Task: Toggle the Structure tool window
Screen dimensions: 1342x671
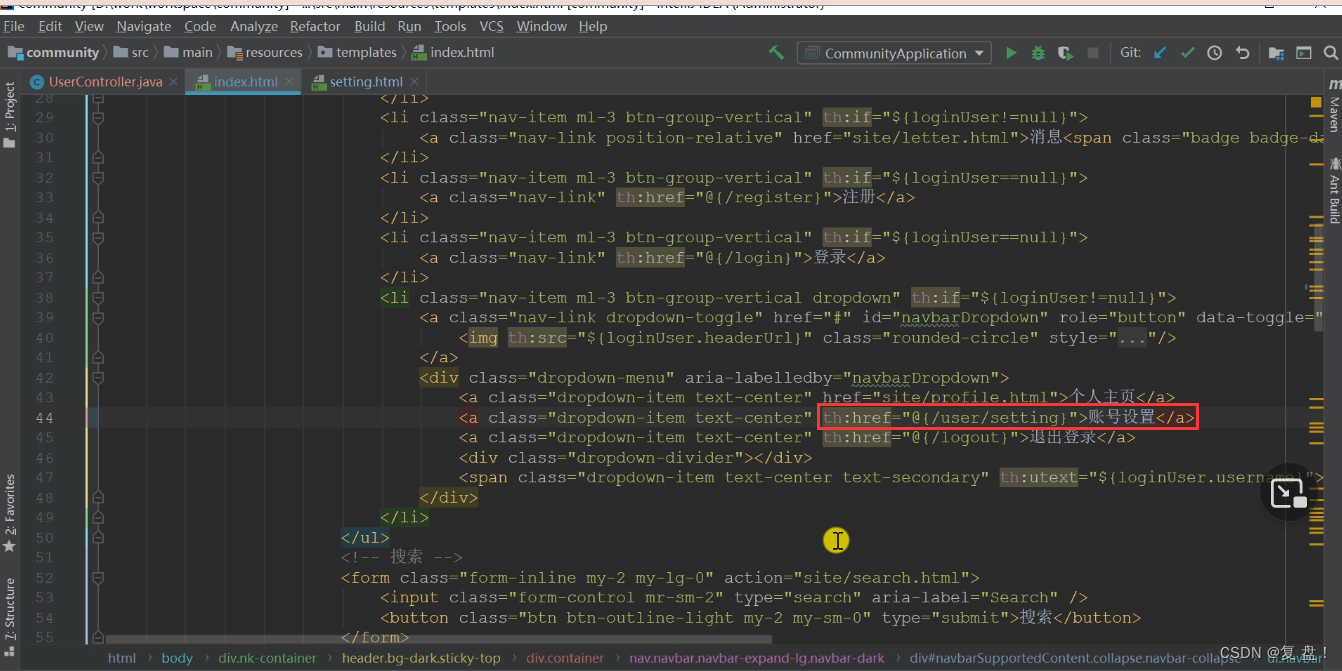Action: pos(10,610)
